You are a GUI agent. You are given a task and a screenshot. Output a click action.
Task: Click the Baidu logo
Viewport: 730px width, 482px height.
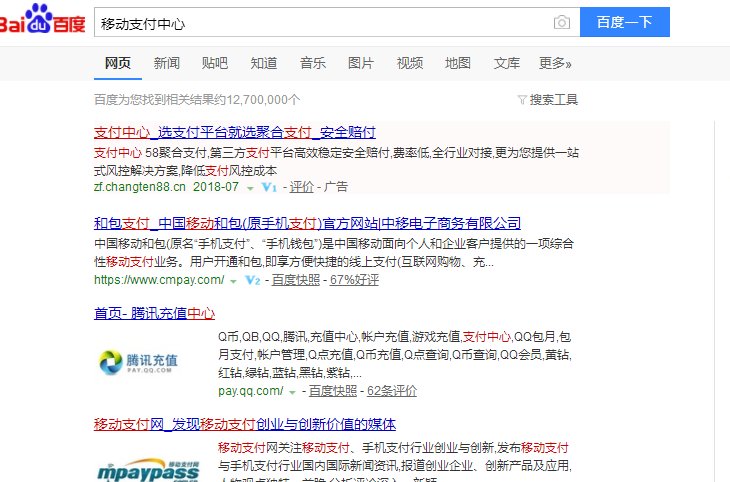coord(42,20)
